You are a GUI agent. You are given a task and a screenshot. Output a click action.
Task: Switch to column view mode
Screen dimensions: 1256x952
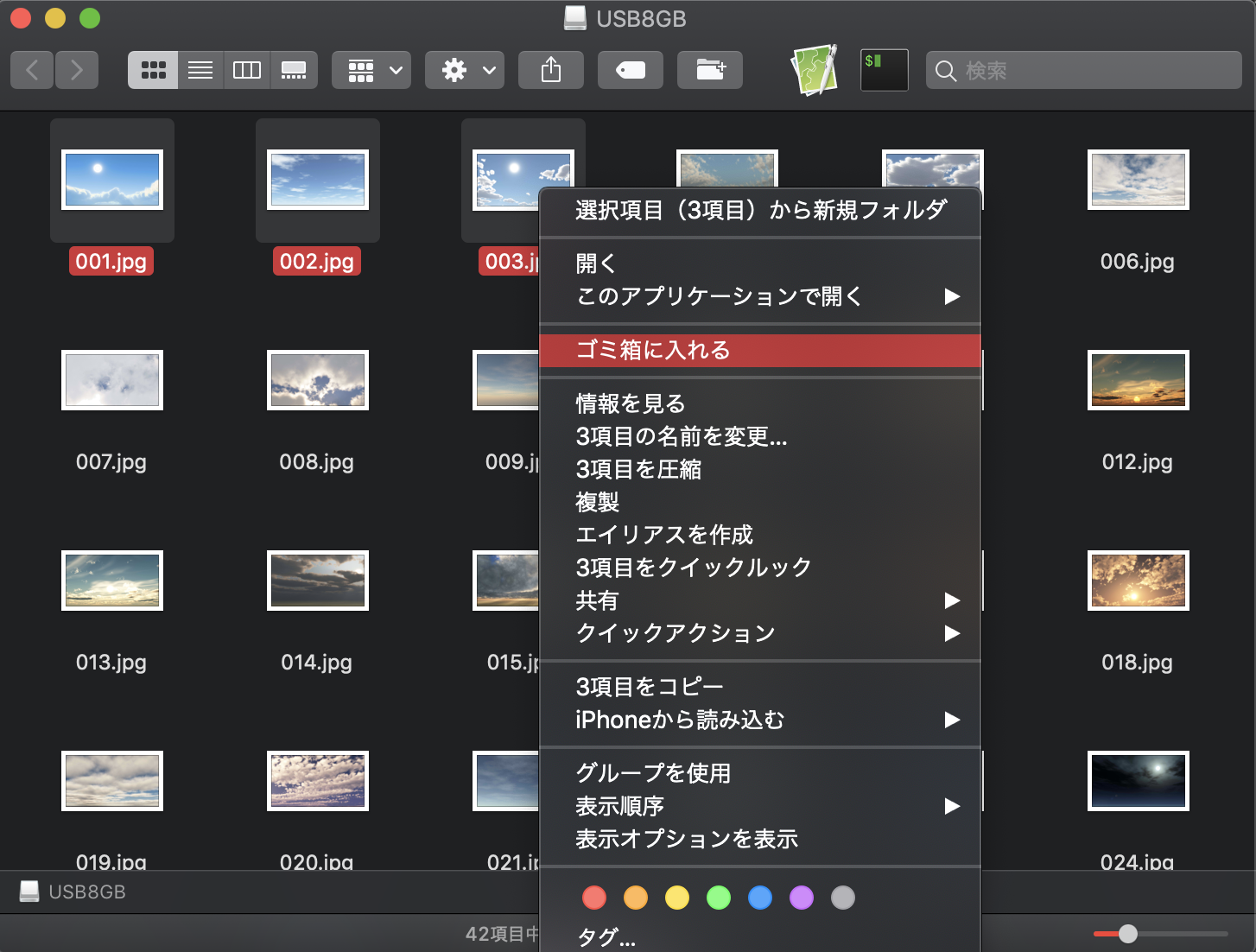(x=247, y=70)
